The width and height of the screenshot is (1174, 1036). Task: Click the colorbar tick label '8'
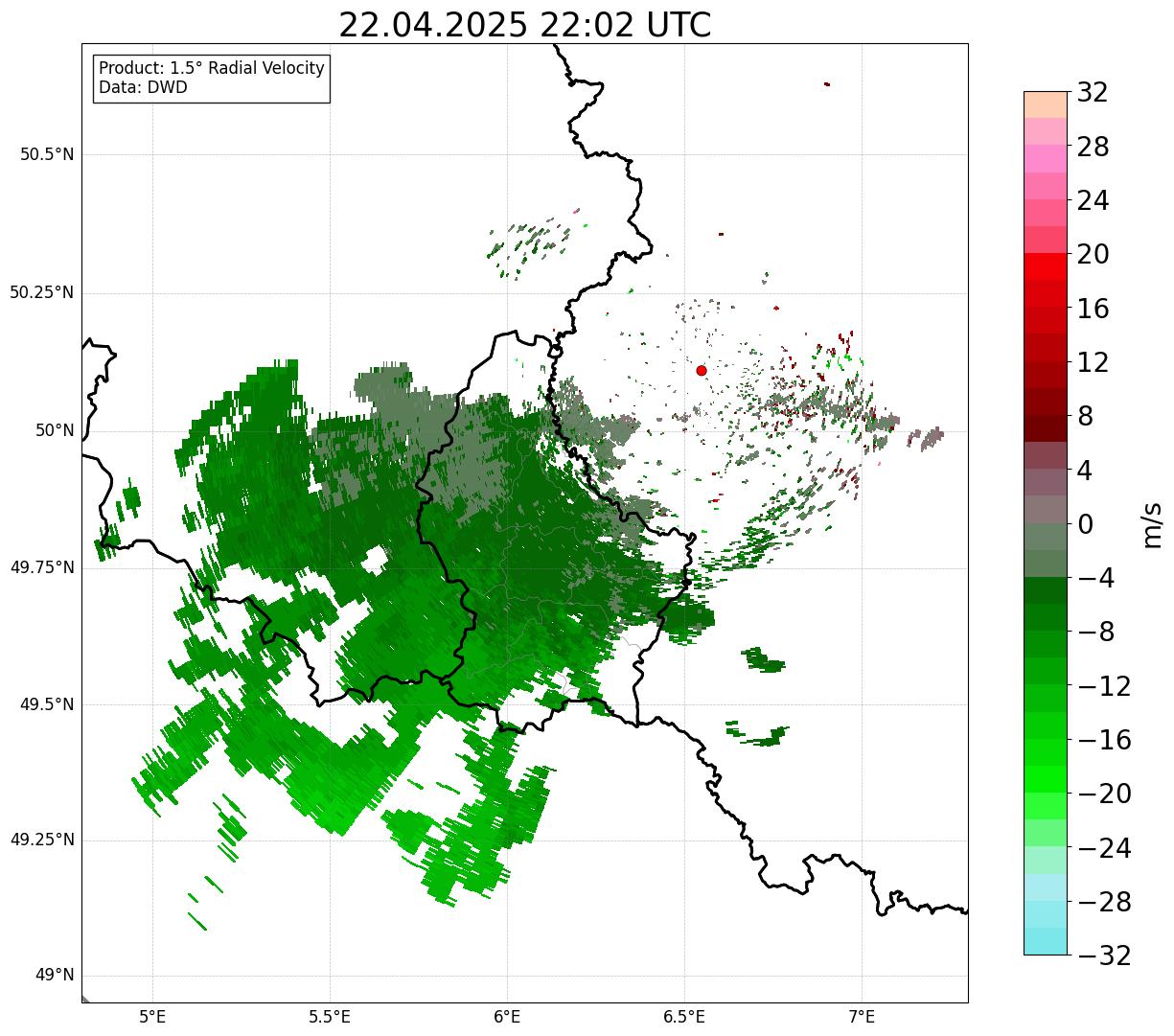1085,416
